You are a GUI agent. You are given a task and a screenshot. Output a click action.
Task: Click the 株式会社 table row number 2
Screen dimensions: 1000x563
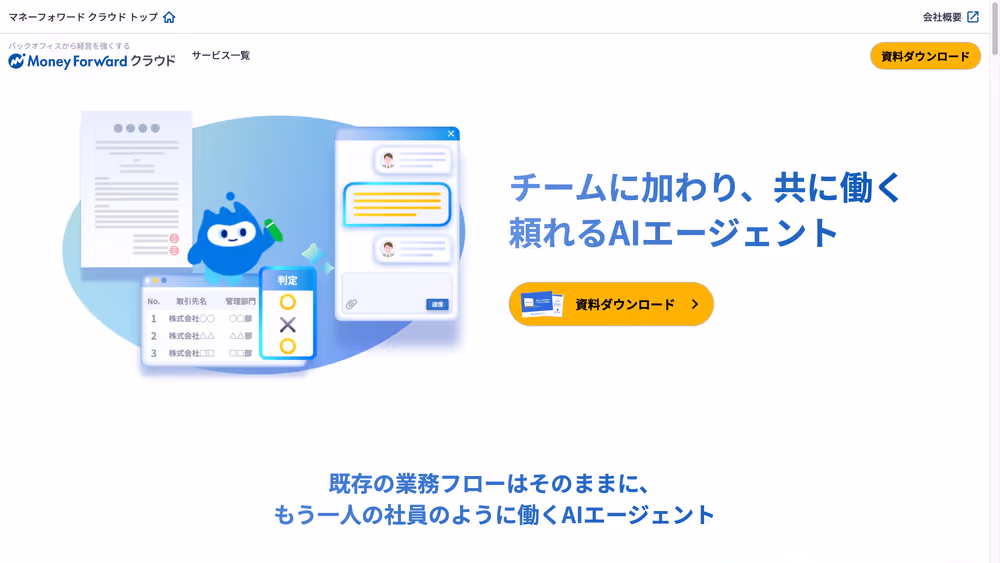point(200,336)
